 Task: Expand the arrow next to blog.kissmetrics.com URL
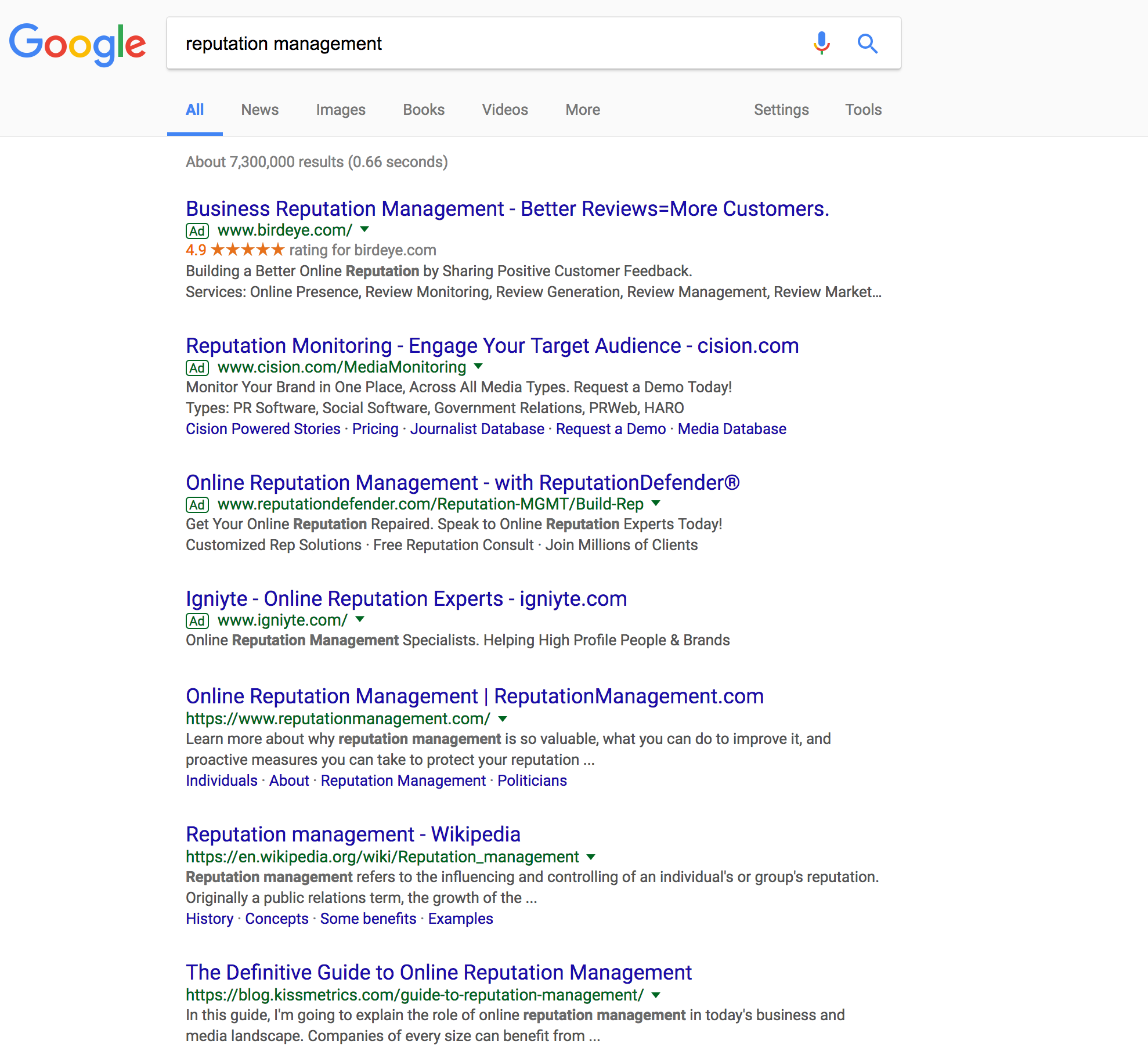[656, 995]
